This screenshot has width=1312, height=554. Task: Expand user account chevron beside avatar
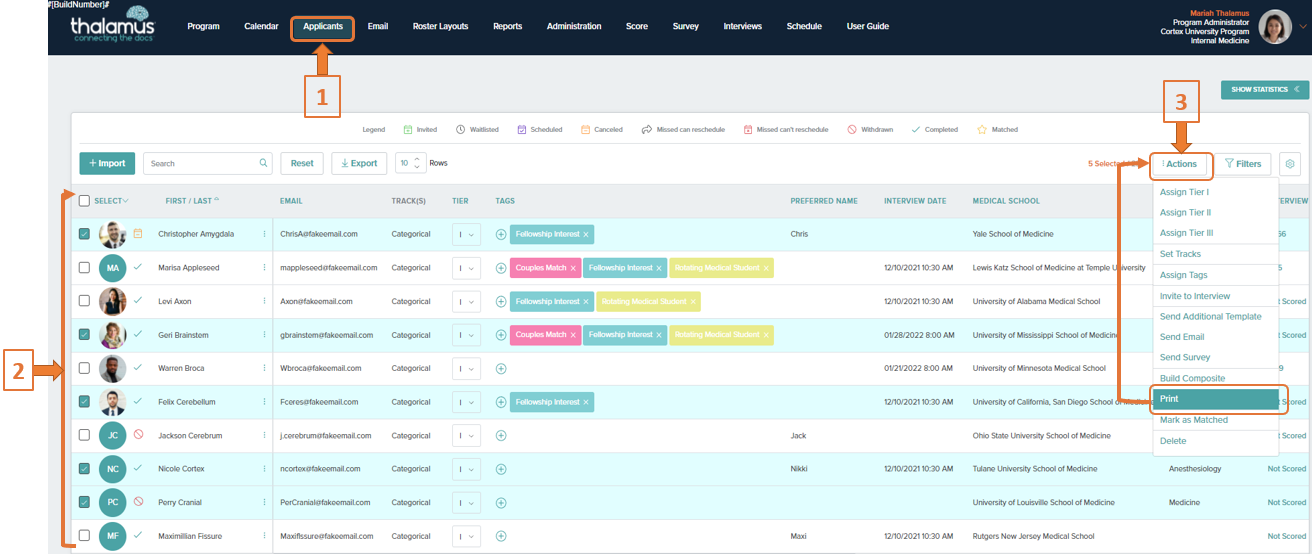(x=1303, y=27)
